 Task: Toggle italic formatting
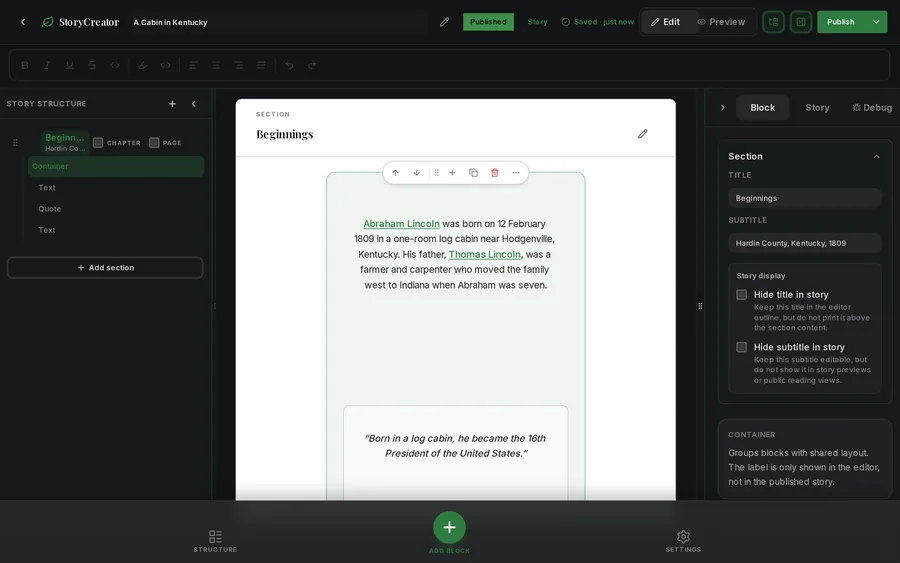tap(47, 65)
